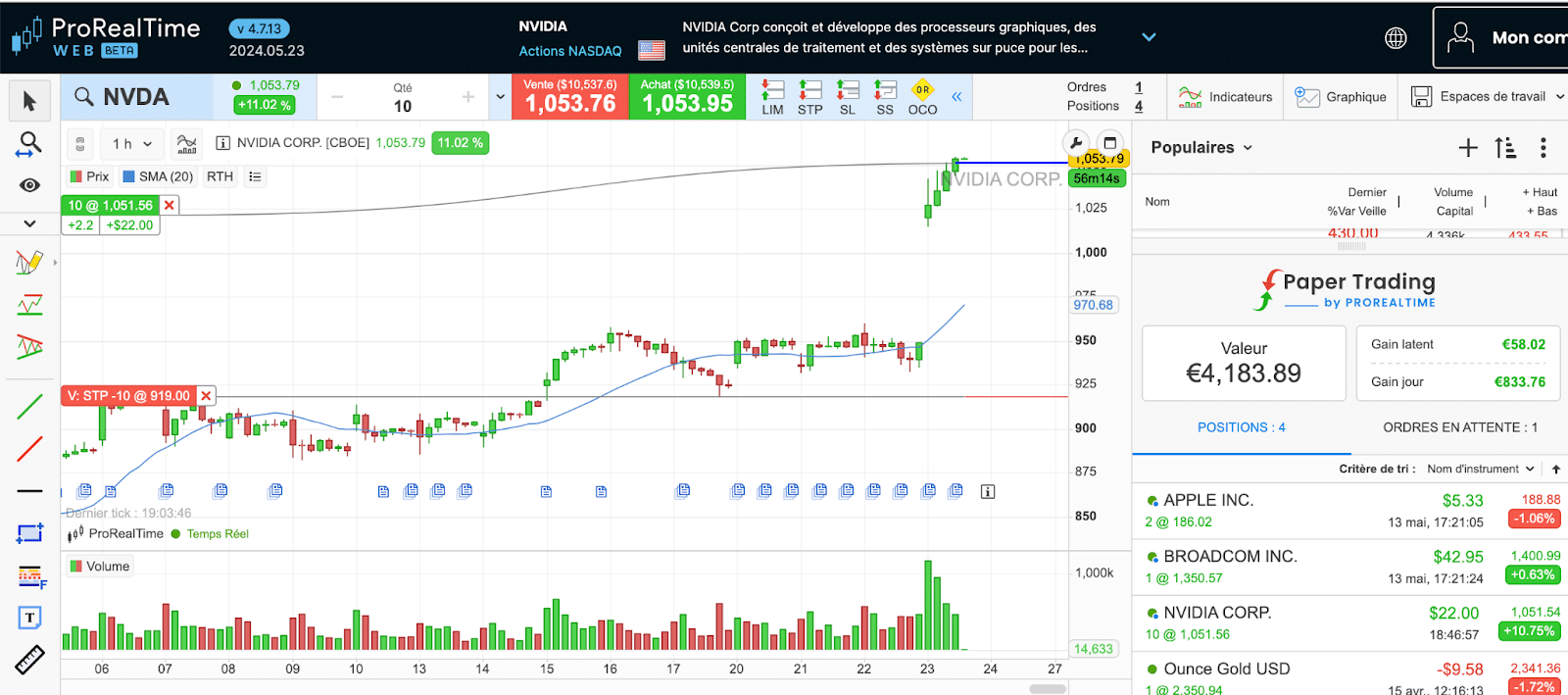Maximize chart with window icon
The image size is (1568, 695).
[x=1109, y=143]
